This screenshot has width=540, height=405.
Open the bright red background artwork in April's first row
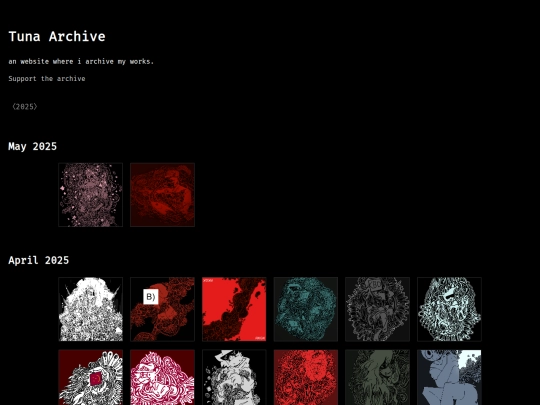click(234, 309)
